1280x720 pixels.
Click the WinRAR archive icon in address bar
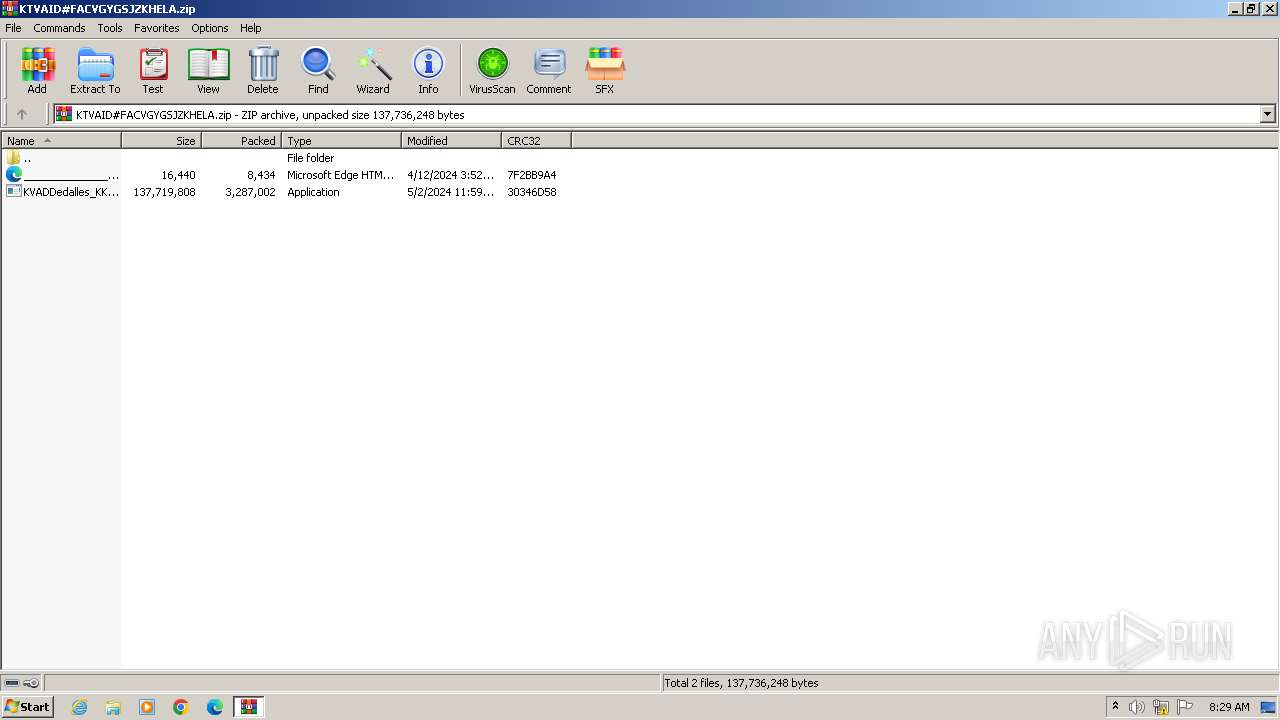(64, 114)
